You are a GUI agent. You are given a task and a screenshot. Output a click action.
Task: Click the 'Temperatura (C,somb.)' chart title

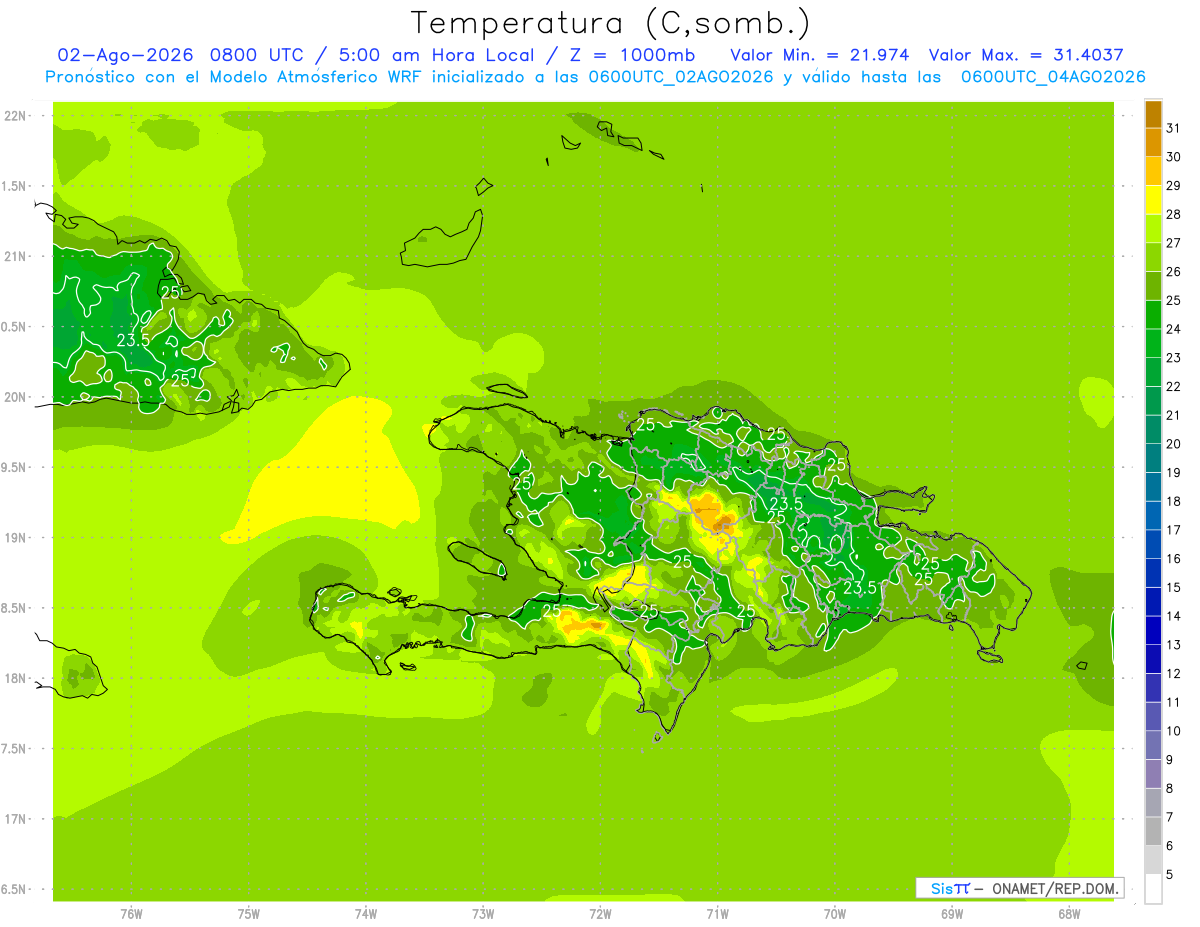(x=611, y=24)
